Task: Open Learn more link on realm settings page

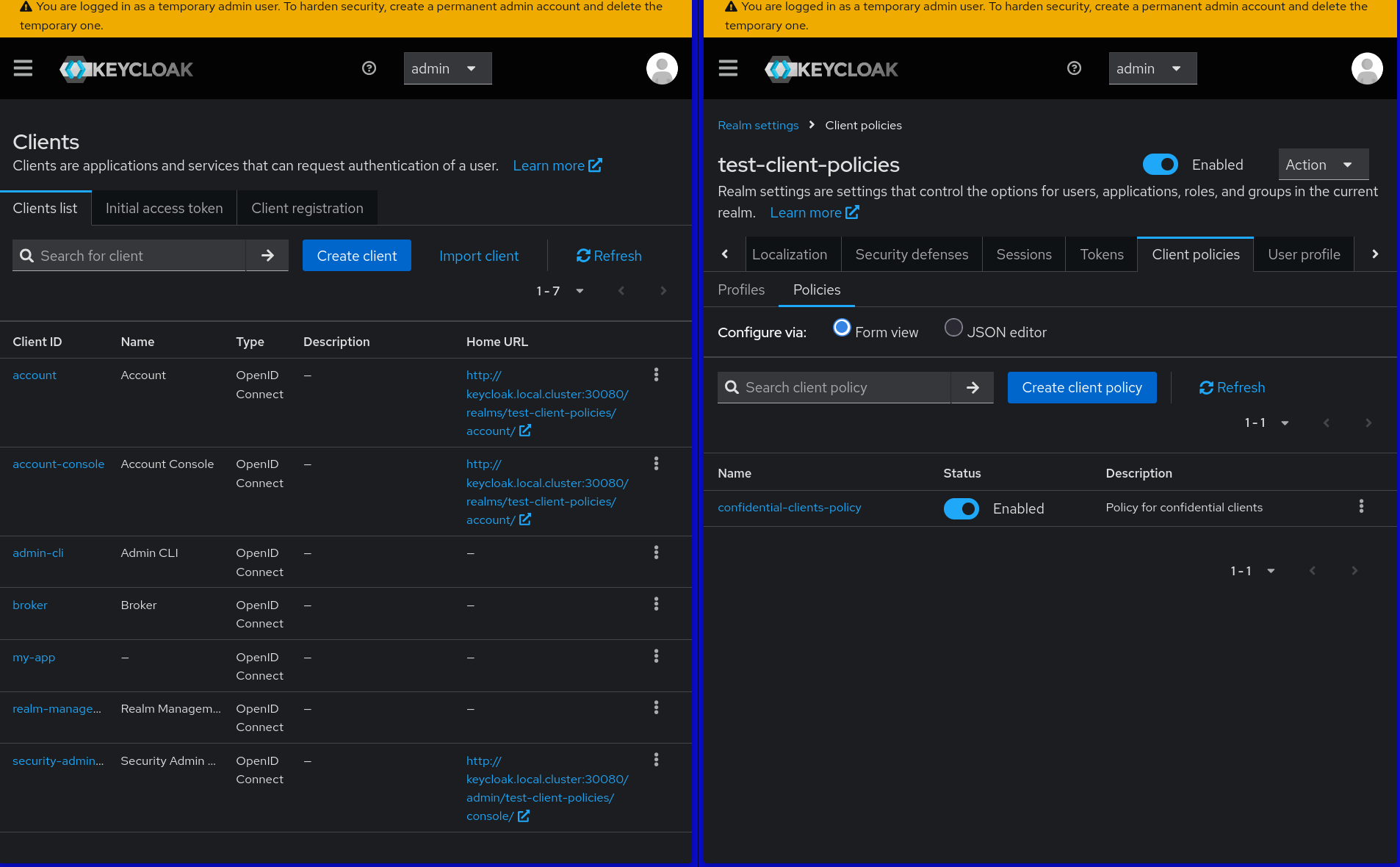Action: [x=815, y=212]
